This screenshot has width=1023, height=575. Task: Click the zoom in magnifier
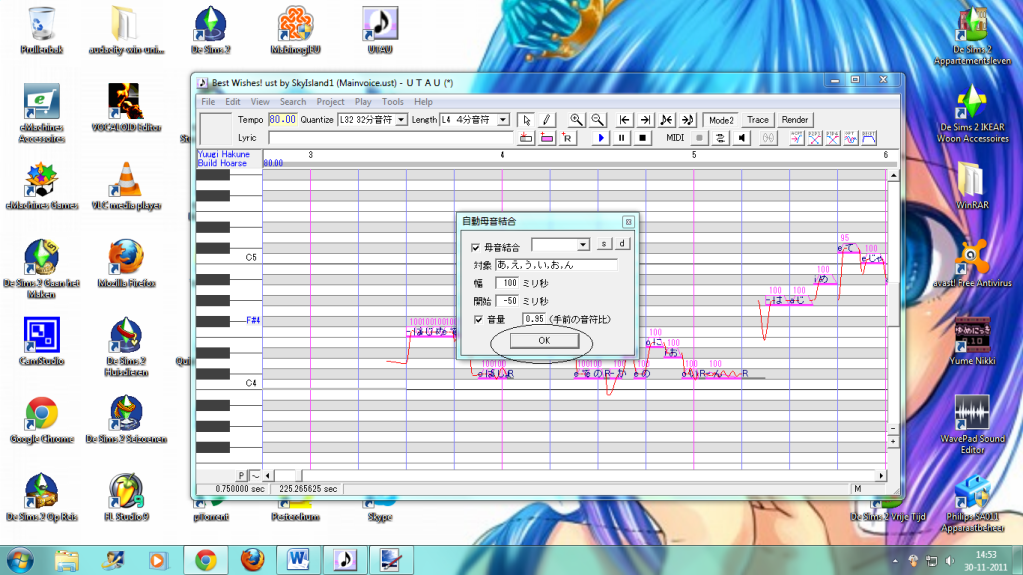(x=577, y=119)
